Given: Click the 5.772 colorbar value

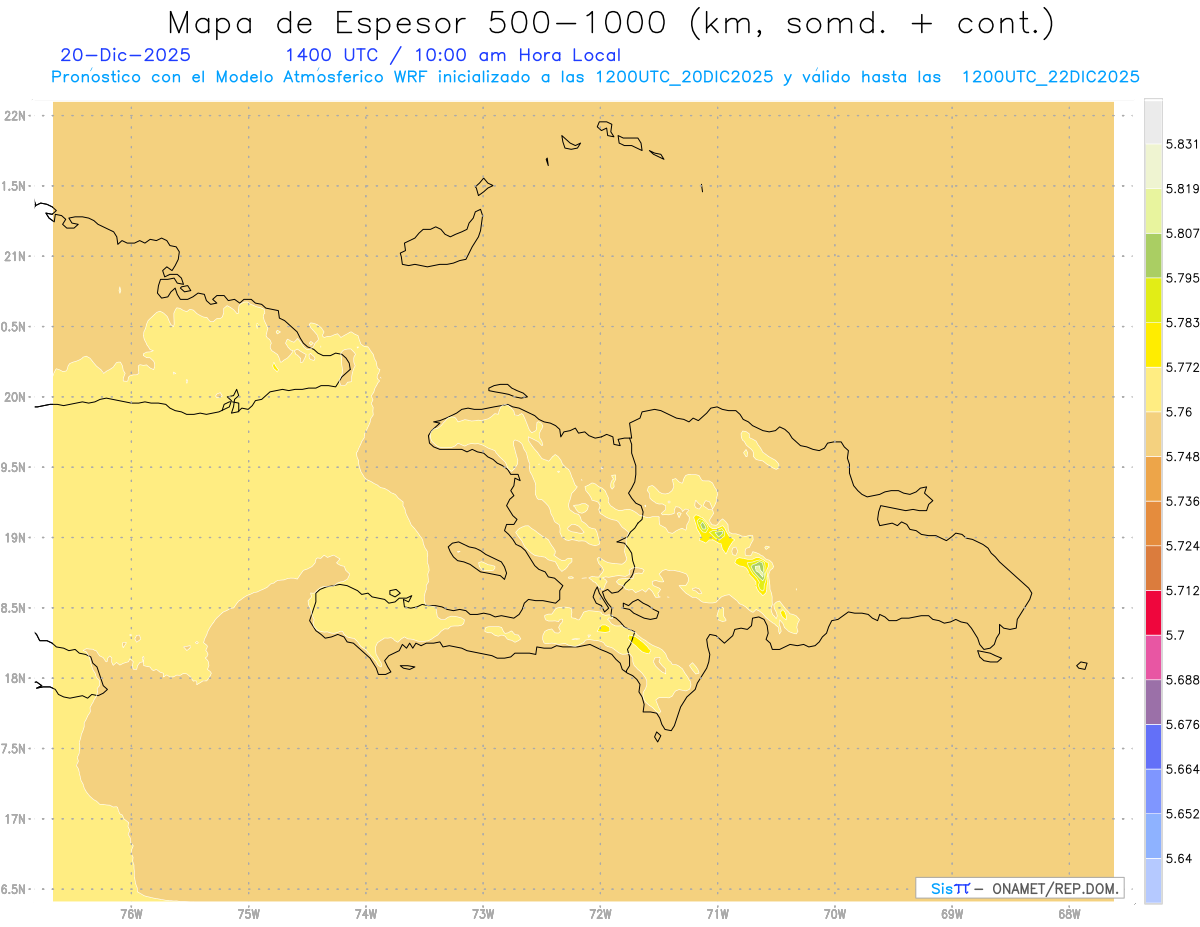Looking at the screenshot, I should (x=1182, y=367).
